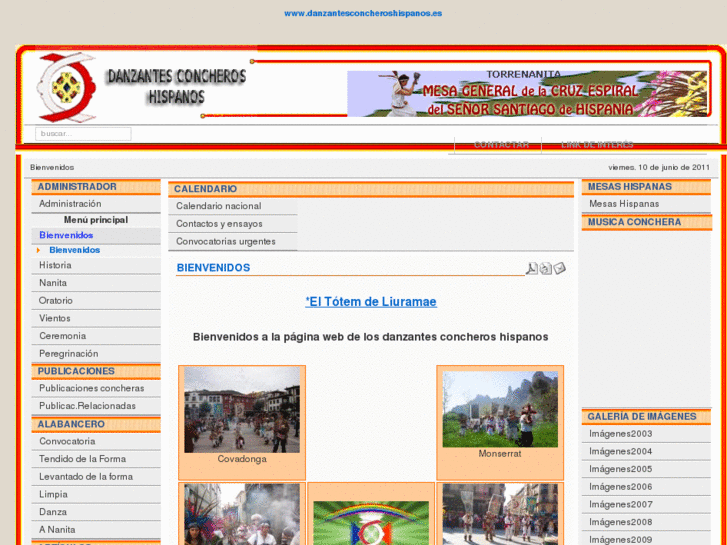Open the PDF export icon beside Bienvenidos heading
This screenshot has width=727, height=545.
[531, 268]
